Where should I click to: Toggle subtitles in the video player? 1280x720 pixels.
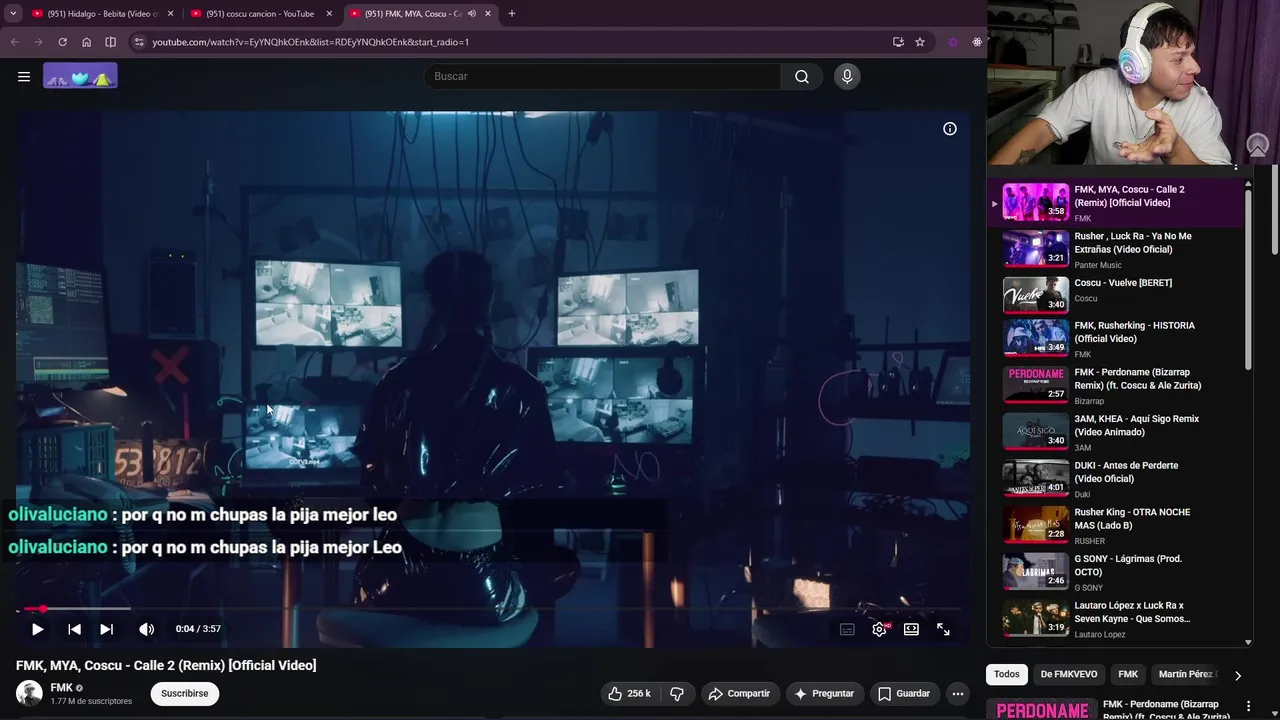click(x=847, y=629)
